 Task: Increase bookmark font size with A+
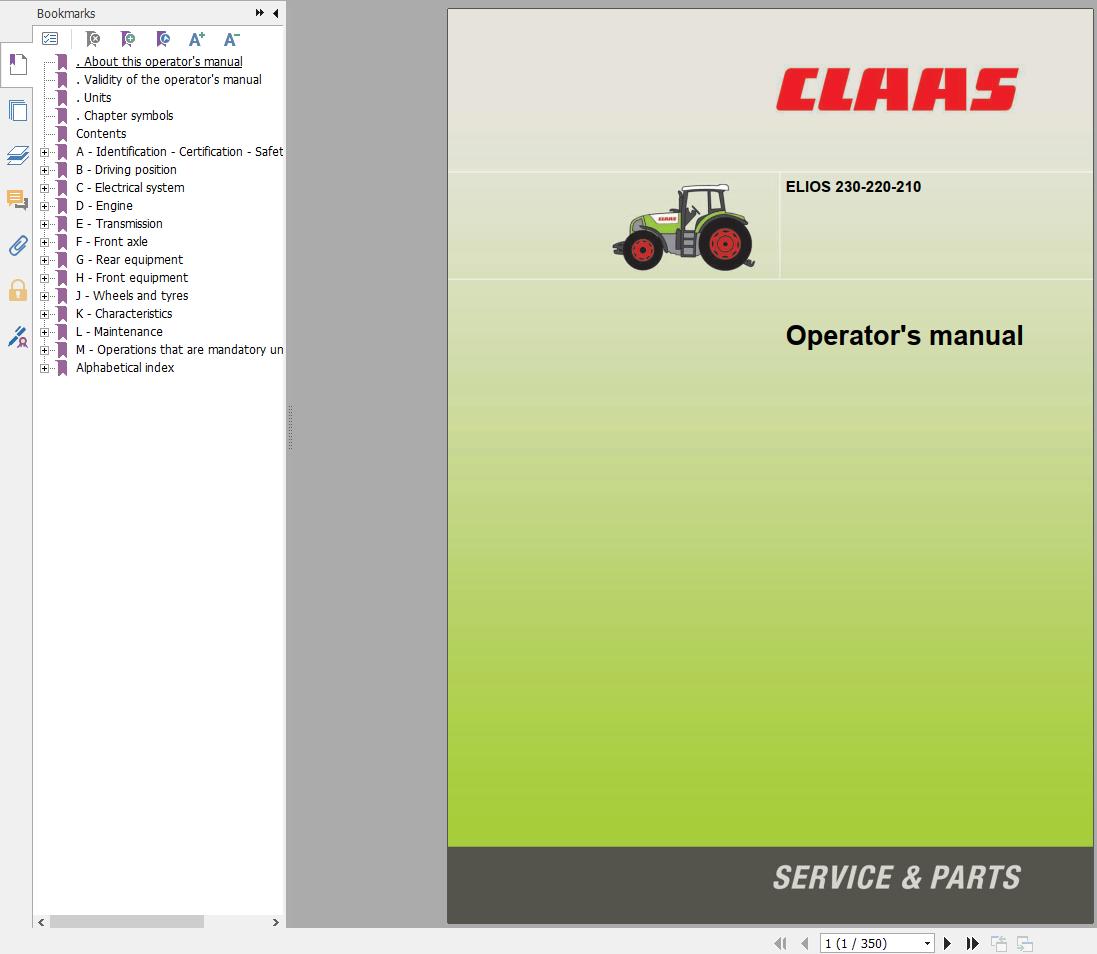point(197,39)
